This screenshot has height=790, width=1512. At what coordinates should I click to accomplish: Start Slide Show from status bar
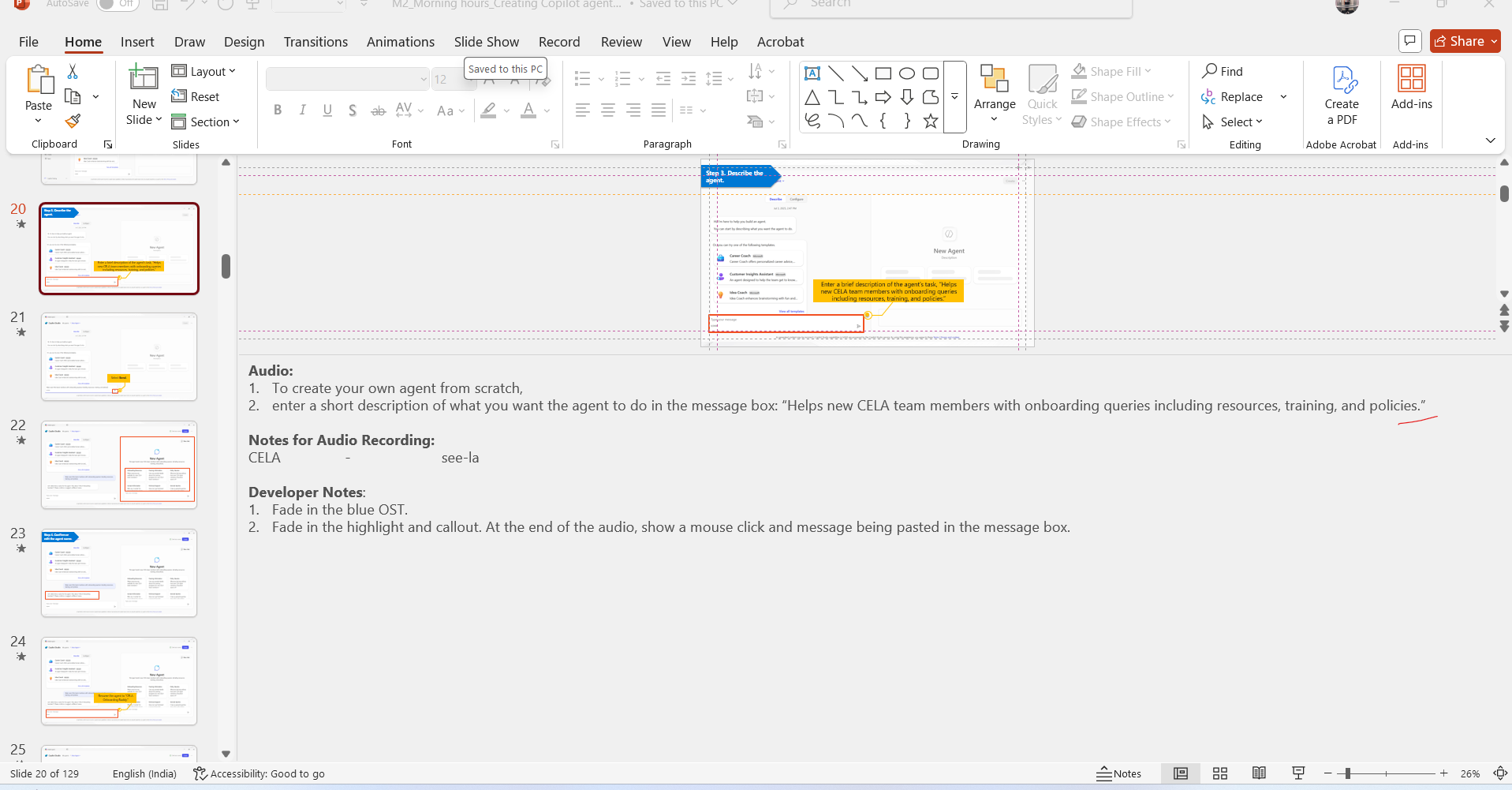click(x=1298, y=773)
